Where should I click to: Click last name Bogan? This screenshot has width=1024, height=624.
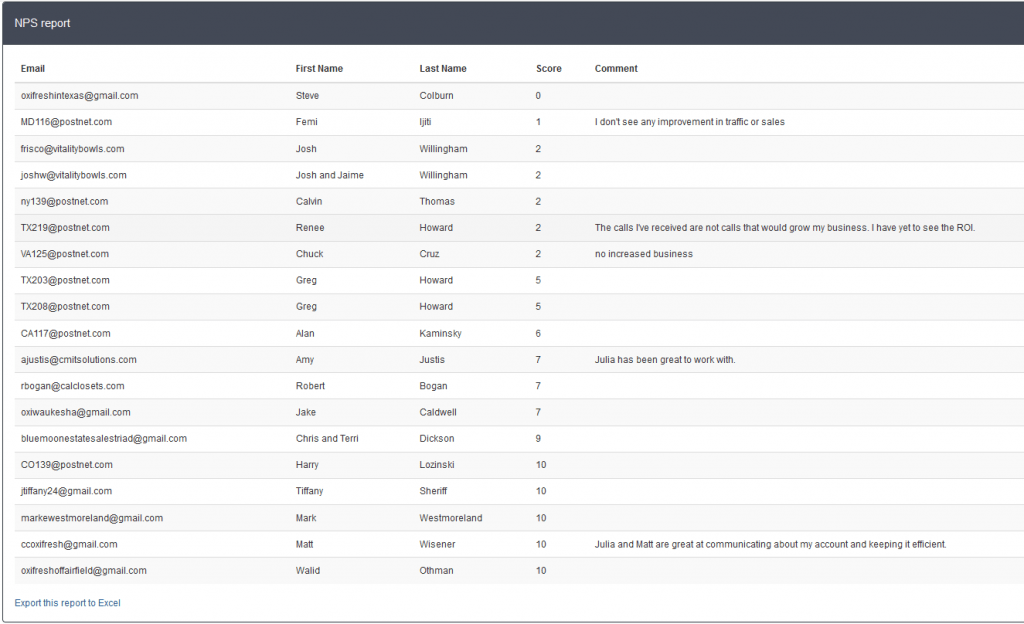pos(433,386)
